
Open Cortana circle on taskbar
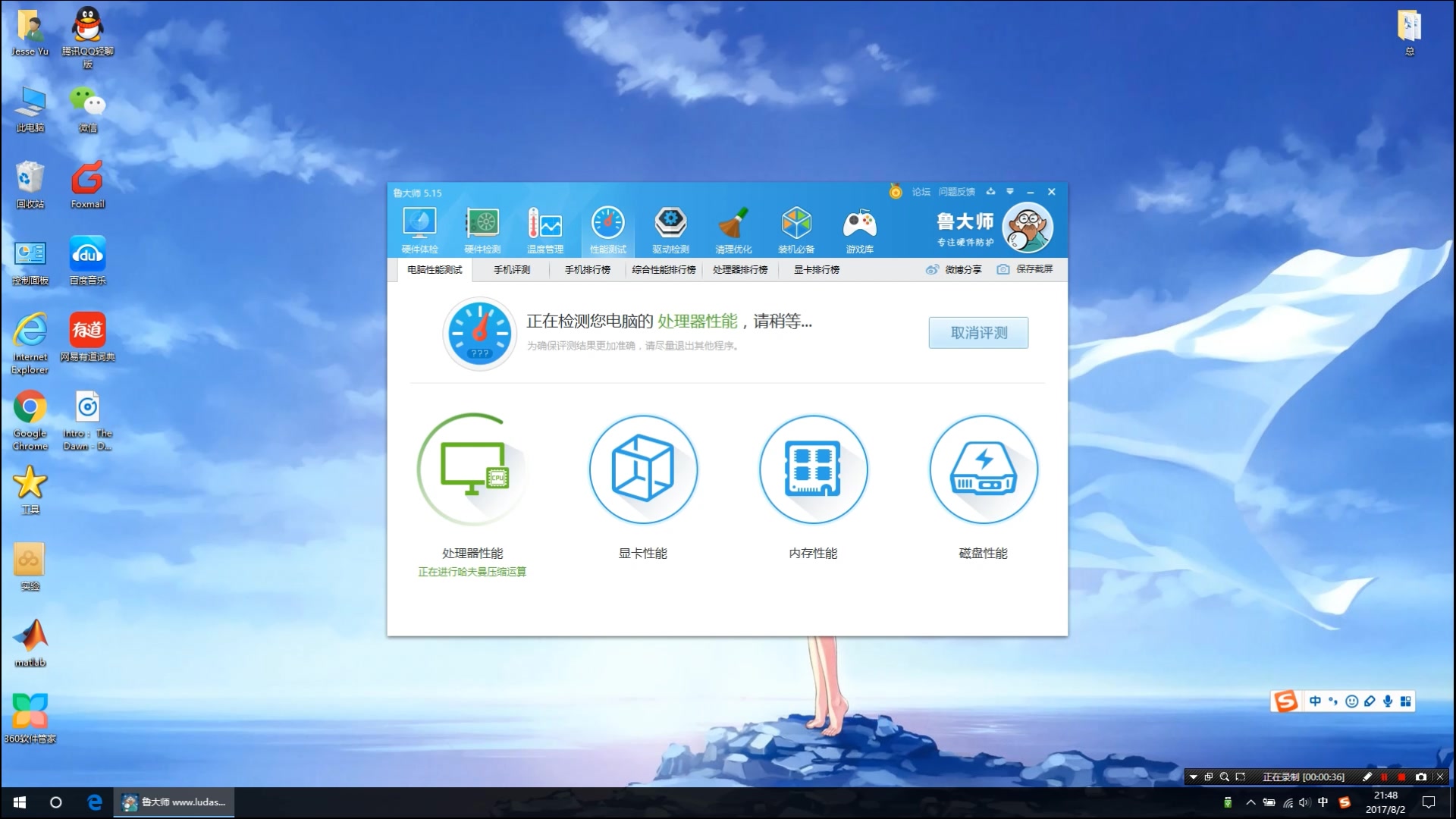[x=56, y=802]
